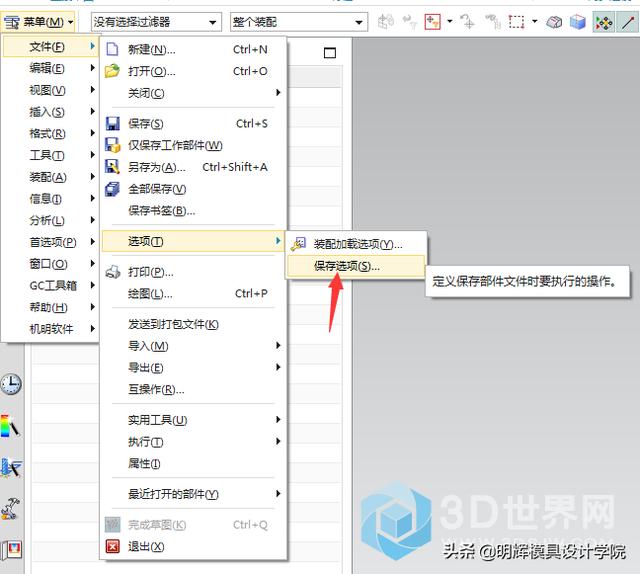The height and width of the screenshot is (574, 640).
Task: Expand the 选项(T) submenu
Action: 193,241
